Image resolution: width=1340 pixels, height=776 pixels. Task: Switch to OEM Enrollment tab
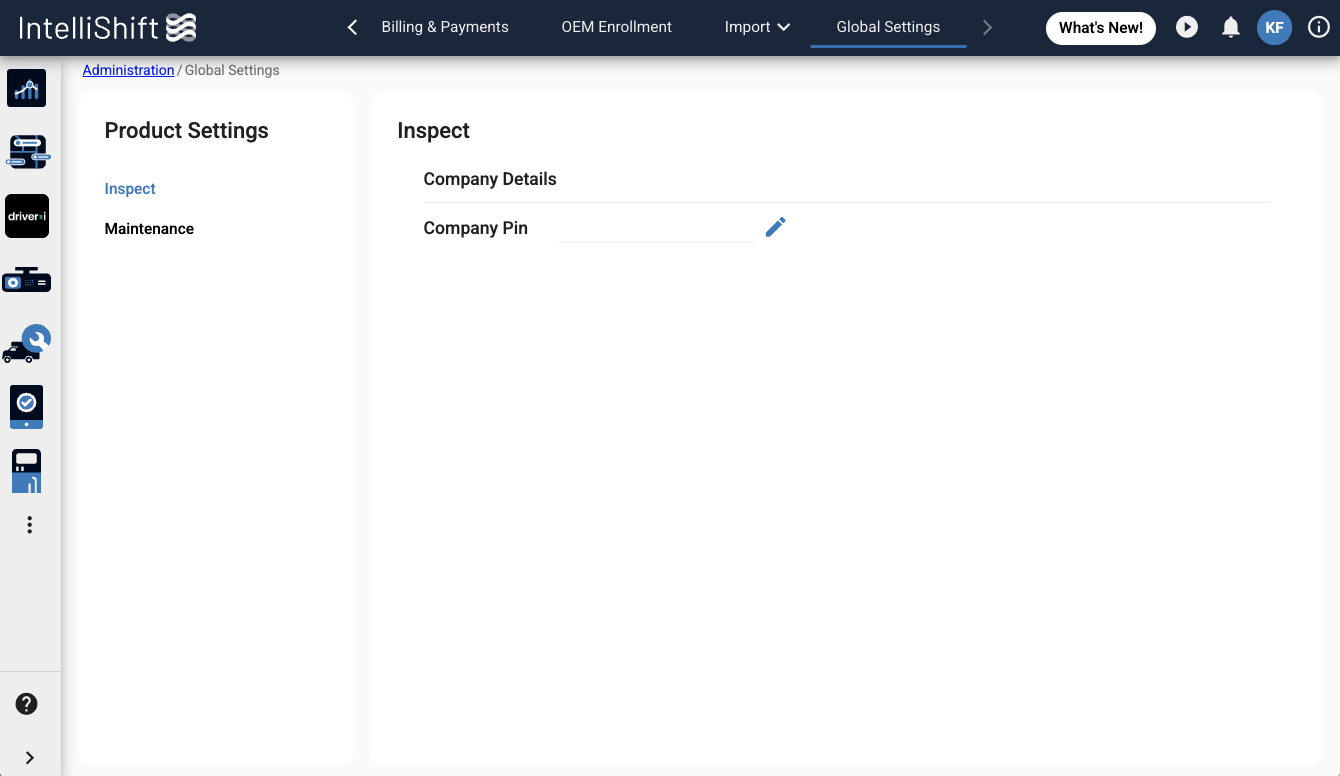pyautogui.click(x=617, y=27)
